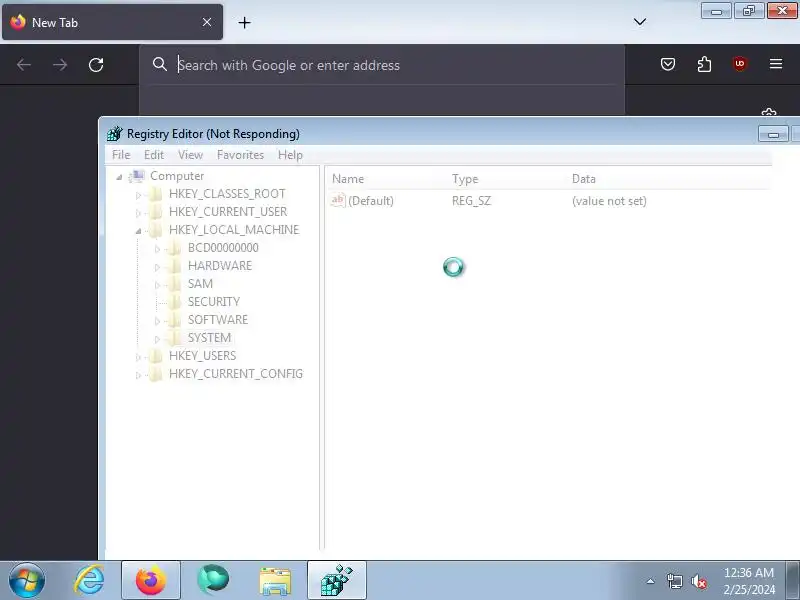Click muted volume tray icon
Screen dimensions: 800x600
(698, 581)
